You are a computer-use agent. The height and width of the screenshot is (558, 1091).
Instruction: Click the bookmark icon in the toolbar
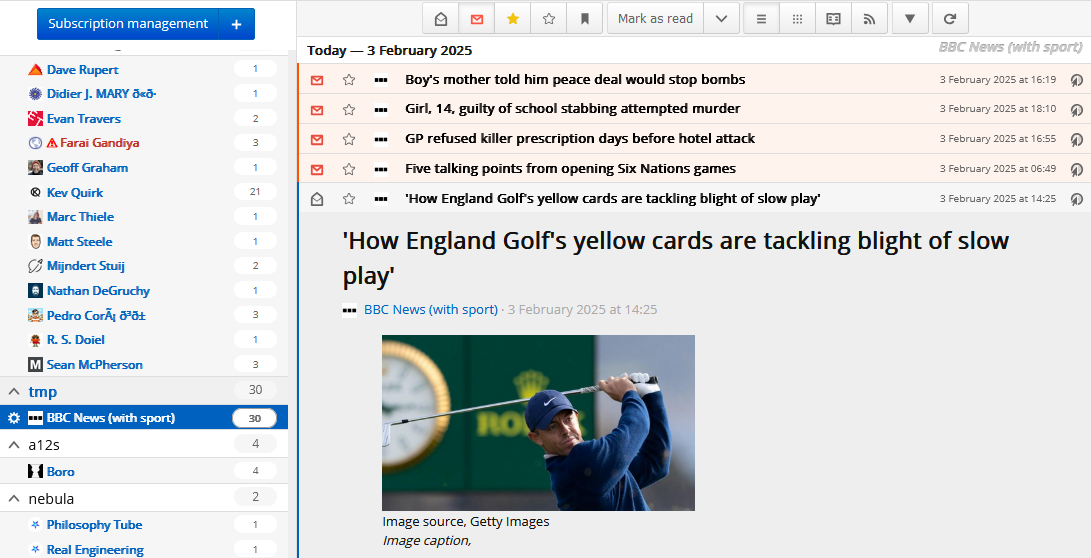(x=585, y=19)
